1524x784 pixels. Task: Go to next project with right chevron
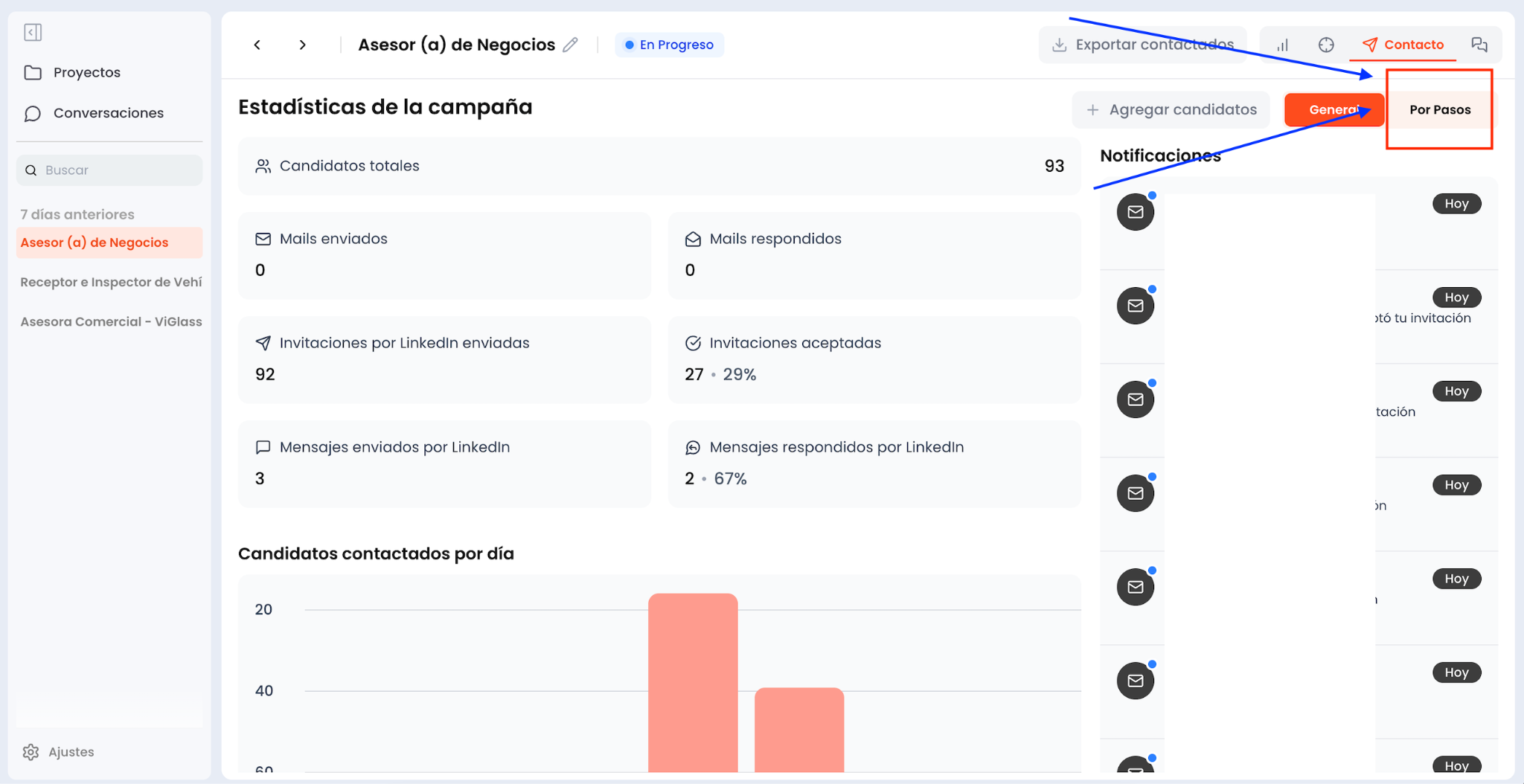pyautogui.click(x=302, y=45)
